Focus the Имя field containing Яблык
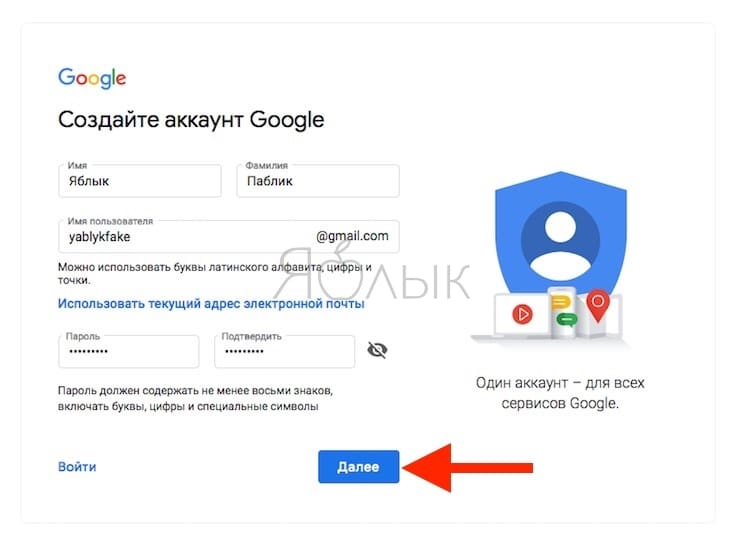 140,181
